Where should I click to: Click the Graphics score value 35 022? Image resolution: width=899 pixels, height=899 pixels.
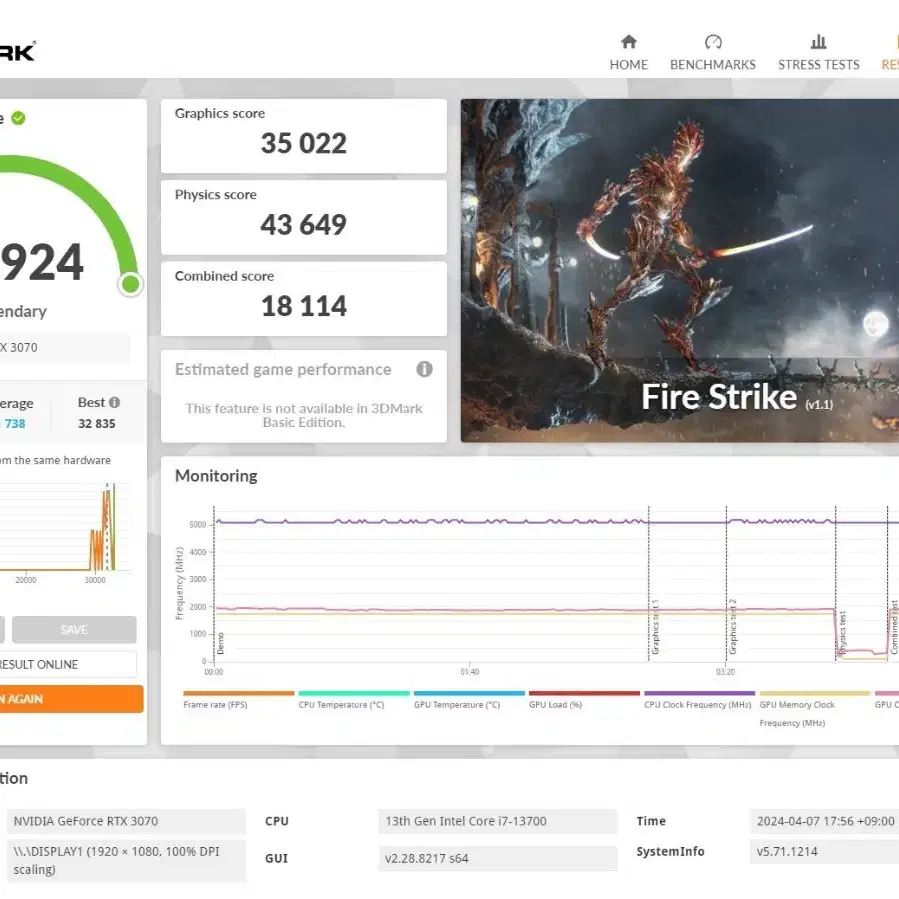[304, 143]
